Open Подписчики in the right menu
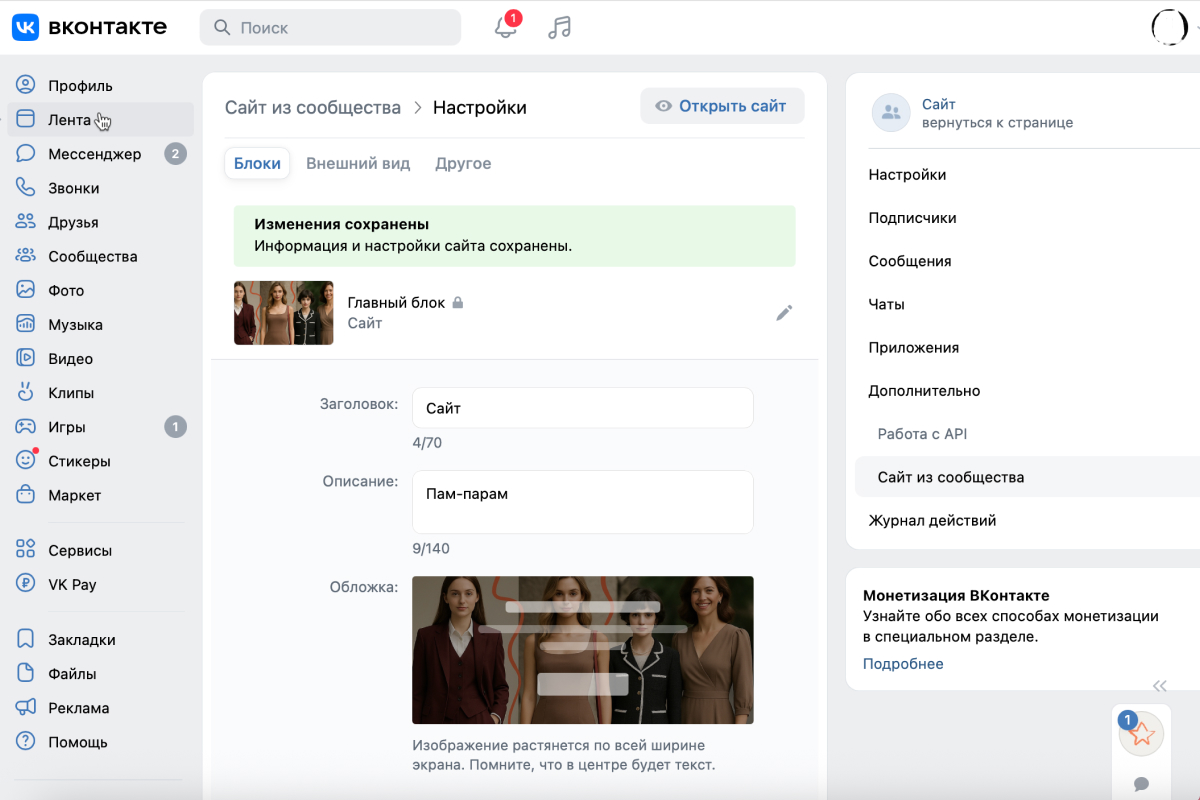Image resolution: width=1200 pixels, height=800 pixels. (x=912, y=218)
